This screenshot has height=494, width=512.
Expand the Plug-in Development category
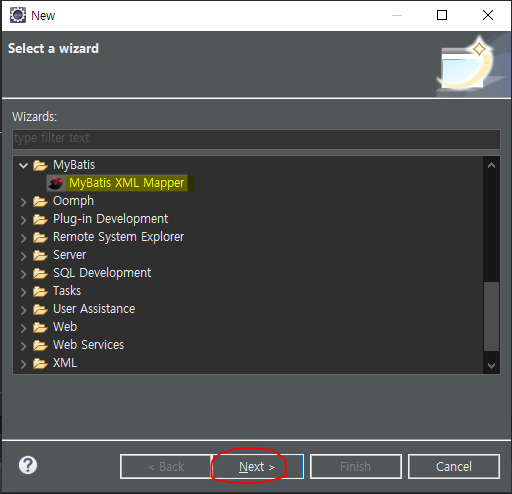23,220
